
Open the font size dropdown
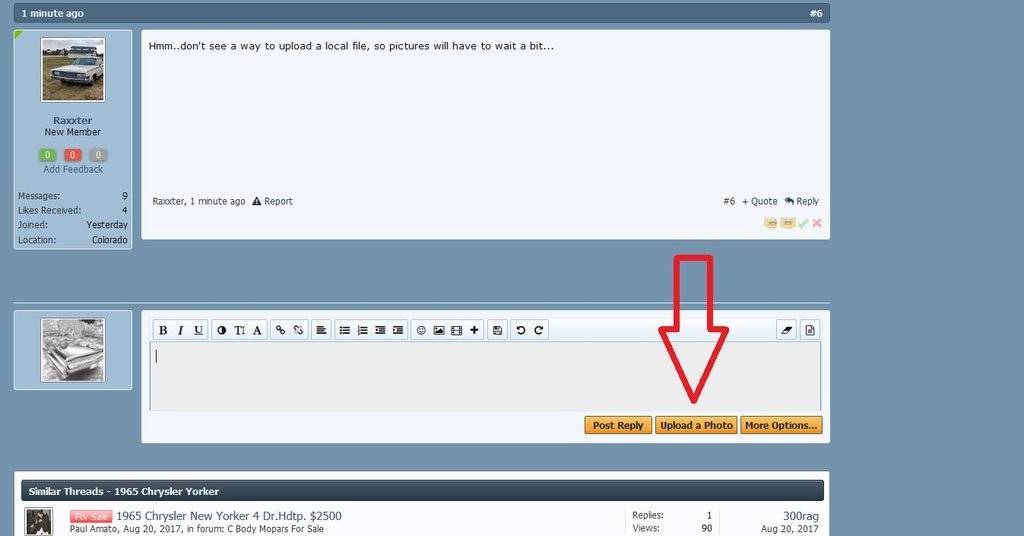coord(239,330)
